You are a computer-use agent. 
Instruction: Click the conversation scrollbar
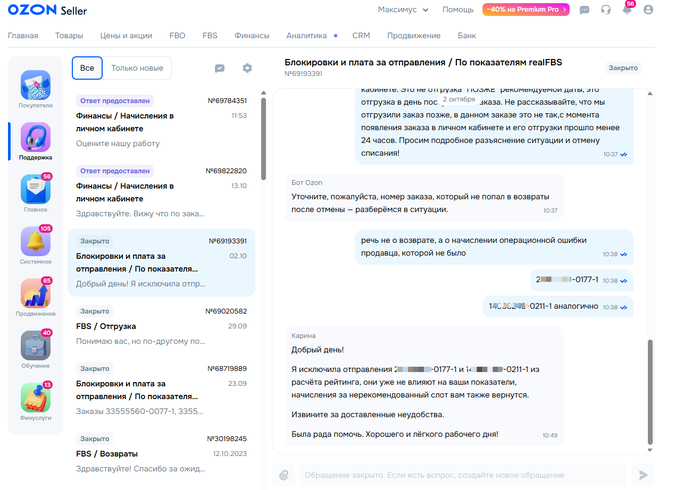(649, 390)
